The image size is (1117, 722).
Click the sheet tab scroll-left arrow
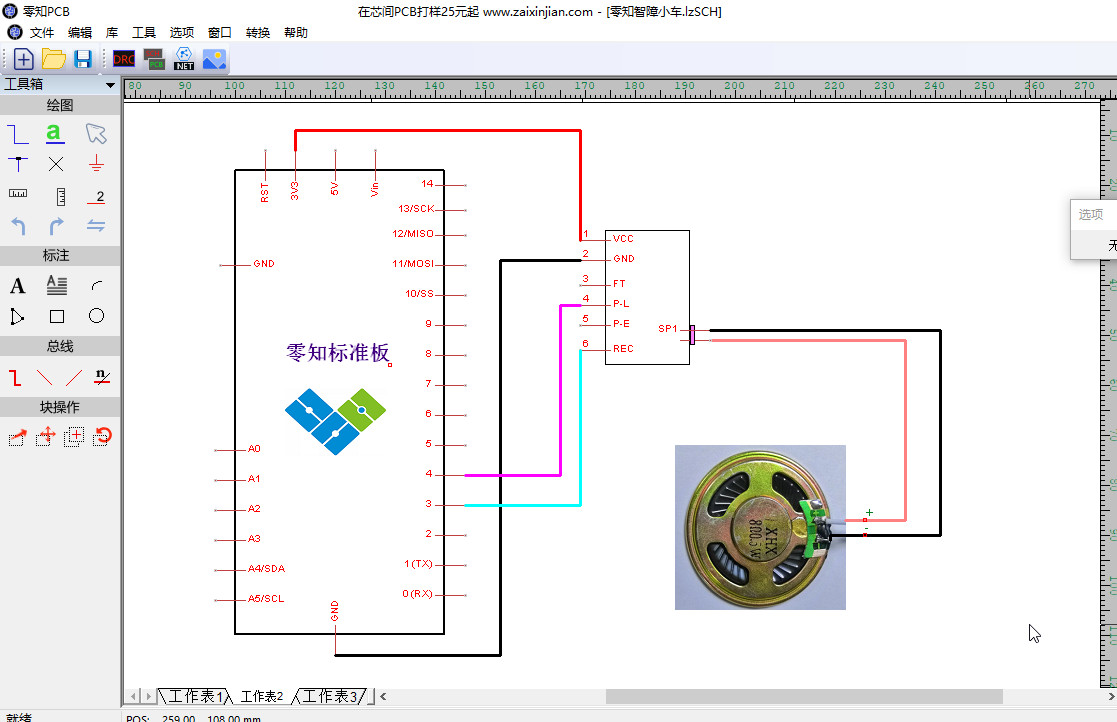133,696
